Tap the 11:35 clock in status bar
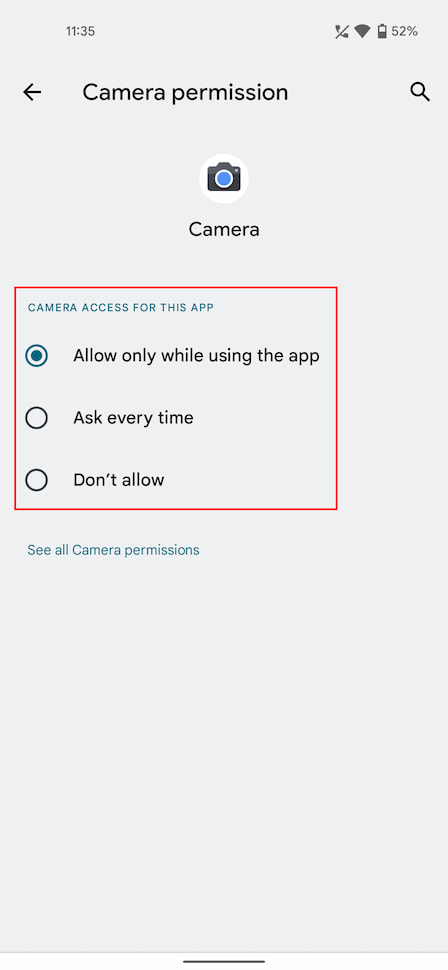Viewport: 448px width, 970px height. pos(80,31)
